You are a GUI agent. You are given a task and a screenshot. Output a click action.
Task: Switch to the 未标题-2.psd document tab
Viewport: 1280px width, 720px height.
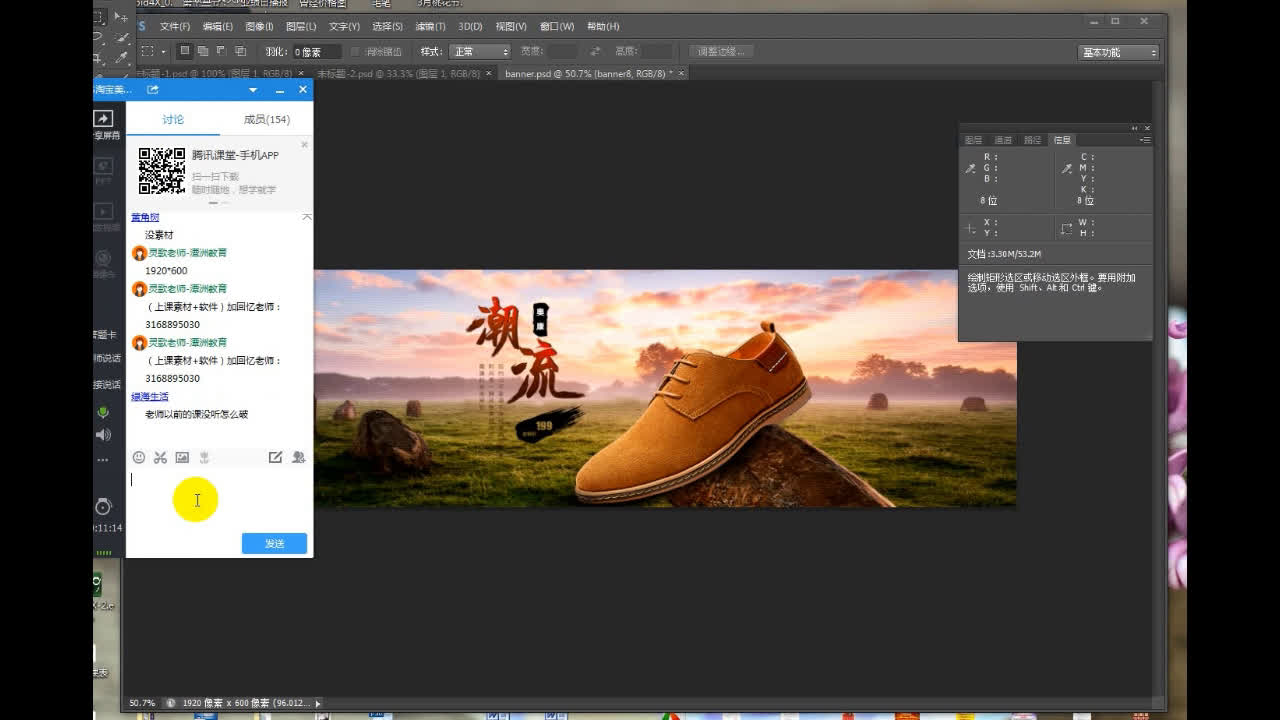pyautogui.click(x=398, y=73)
